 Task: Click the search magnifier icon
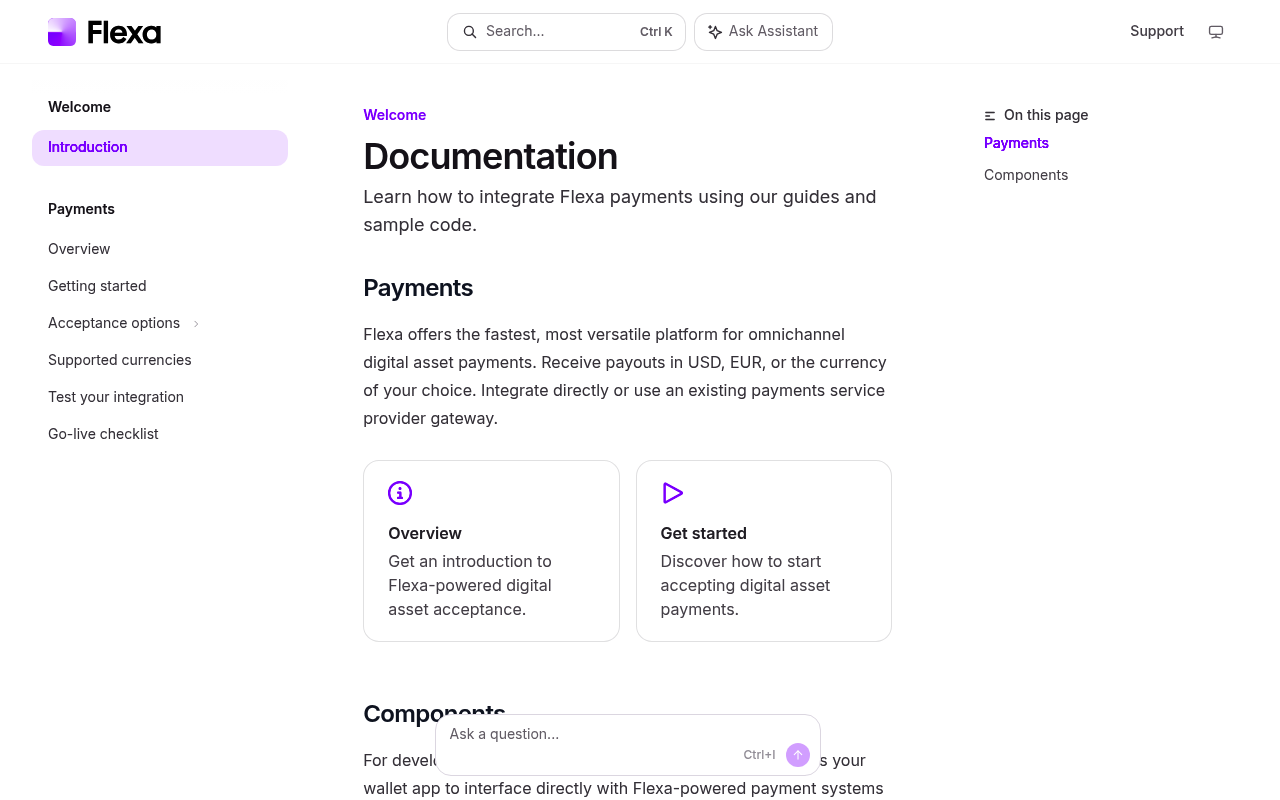[470, 32]
